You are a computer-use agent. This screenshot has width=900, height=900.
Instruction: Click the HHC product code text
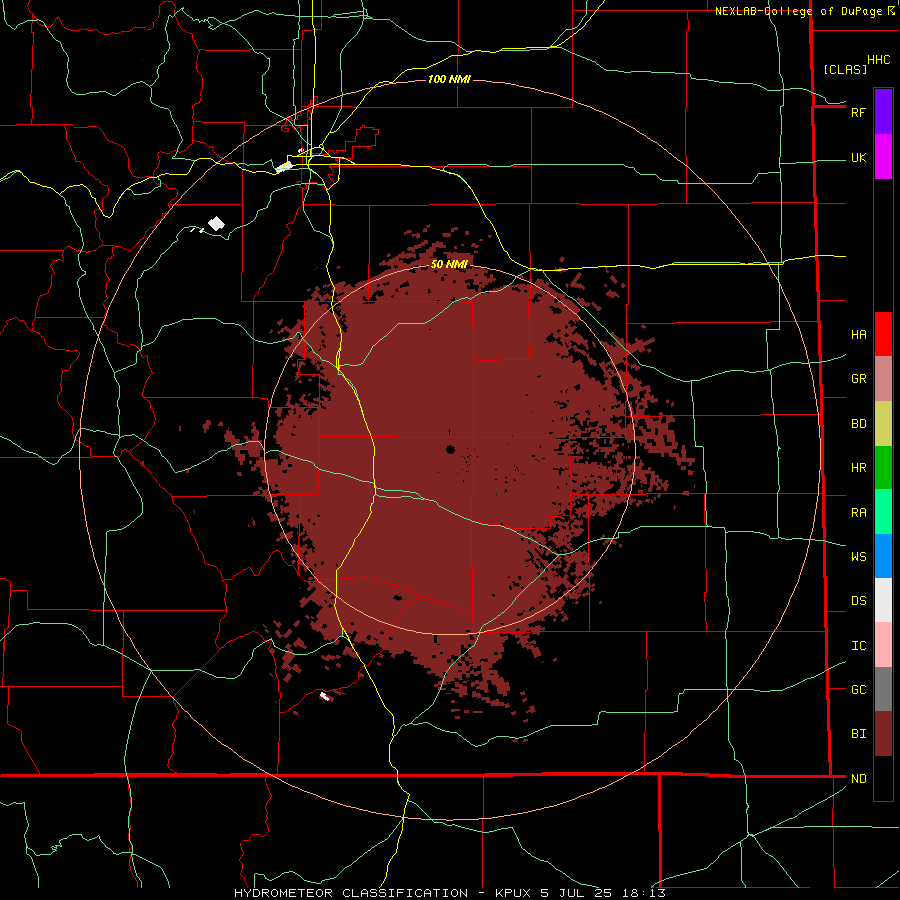[878, 60]
